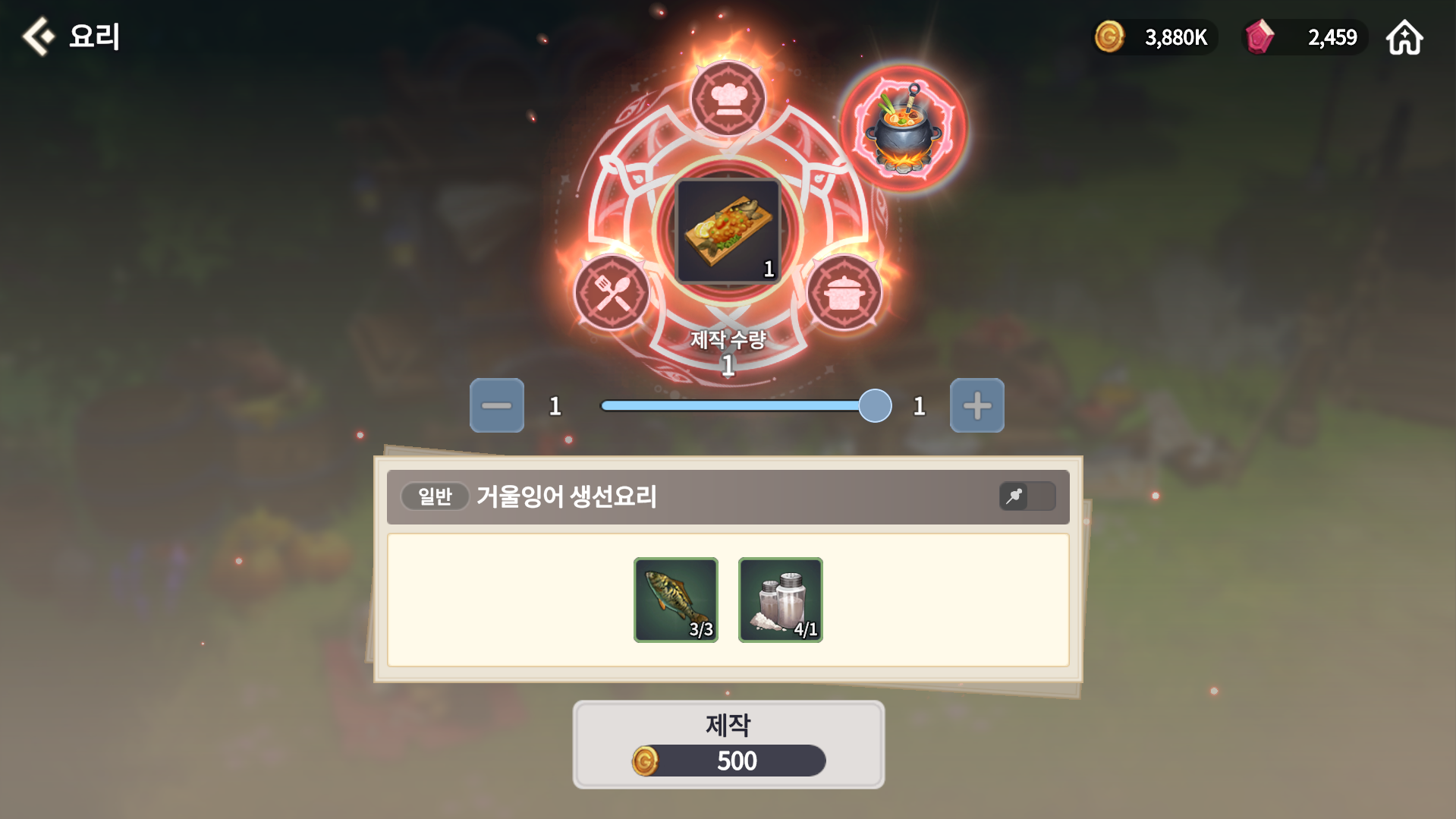Select the cooking pot icon
1456x819 pixels.
click(x=844, y=293)
